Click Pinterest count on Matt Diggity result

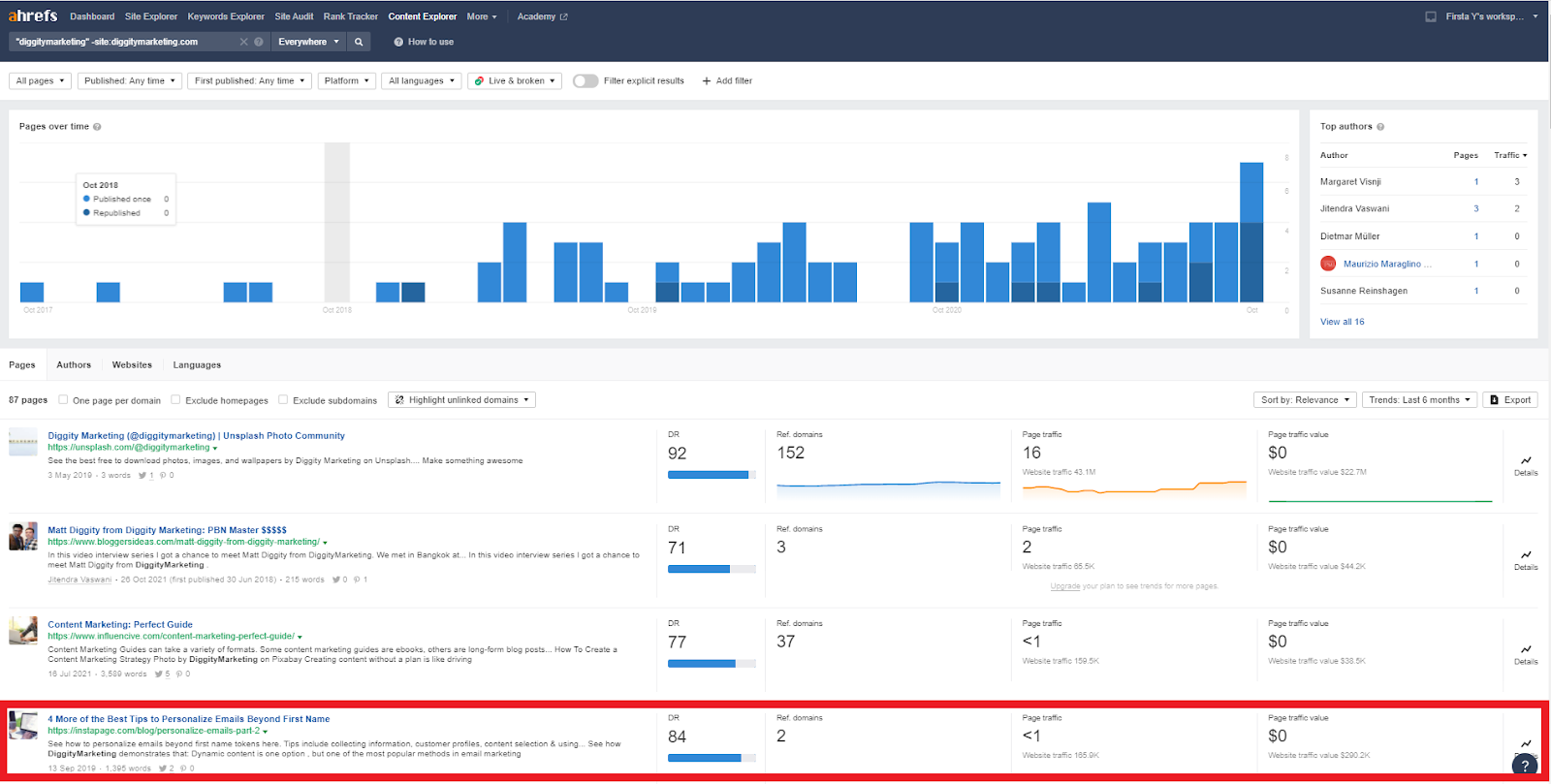point(360,580)
